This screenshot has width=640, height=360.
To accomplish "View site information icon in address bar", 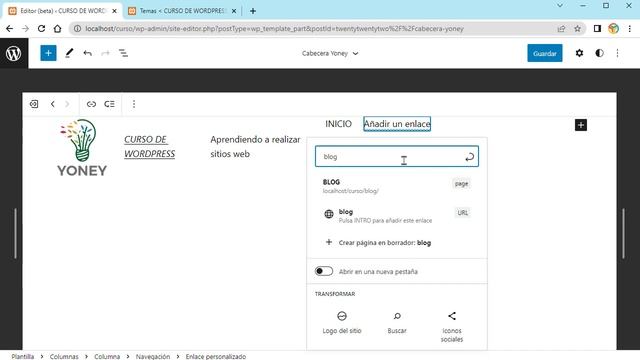I will click(x=77, y=29).
